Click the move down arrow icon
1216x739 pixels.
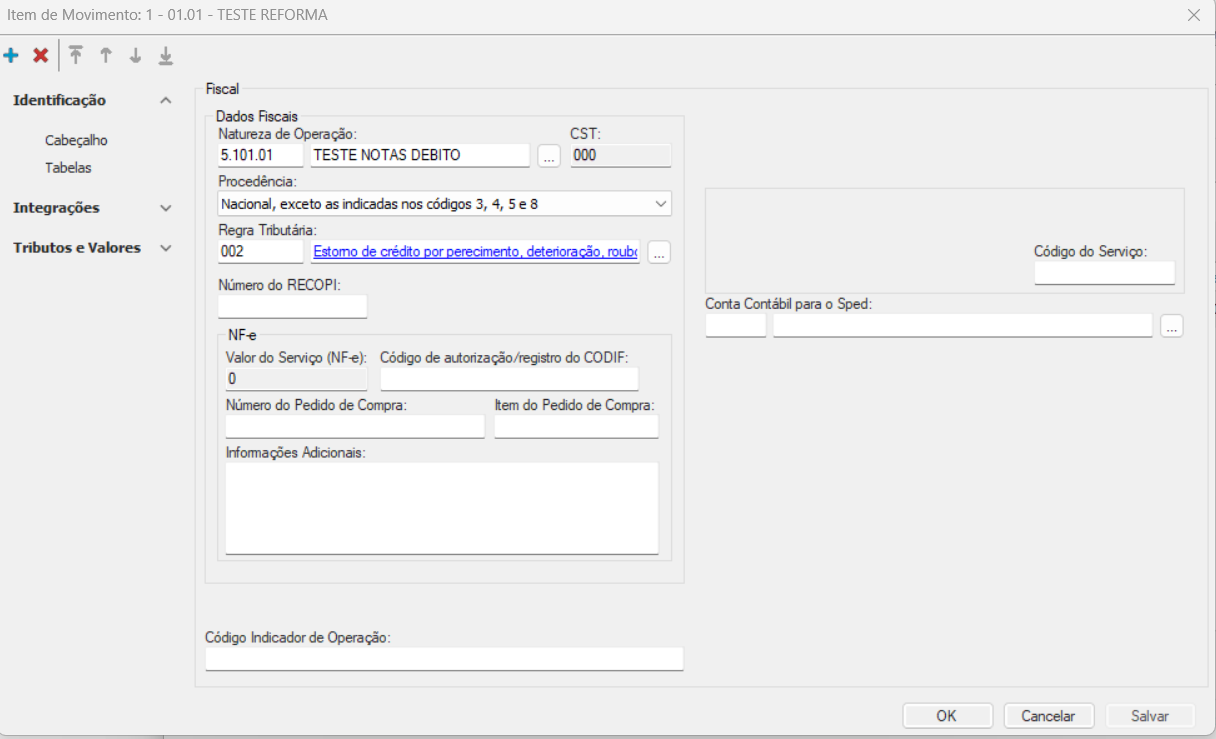(x=136, y=56)
